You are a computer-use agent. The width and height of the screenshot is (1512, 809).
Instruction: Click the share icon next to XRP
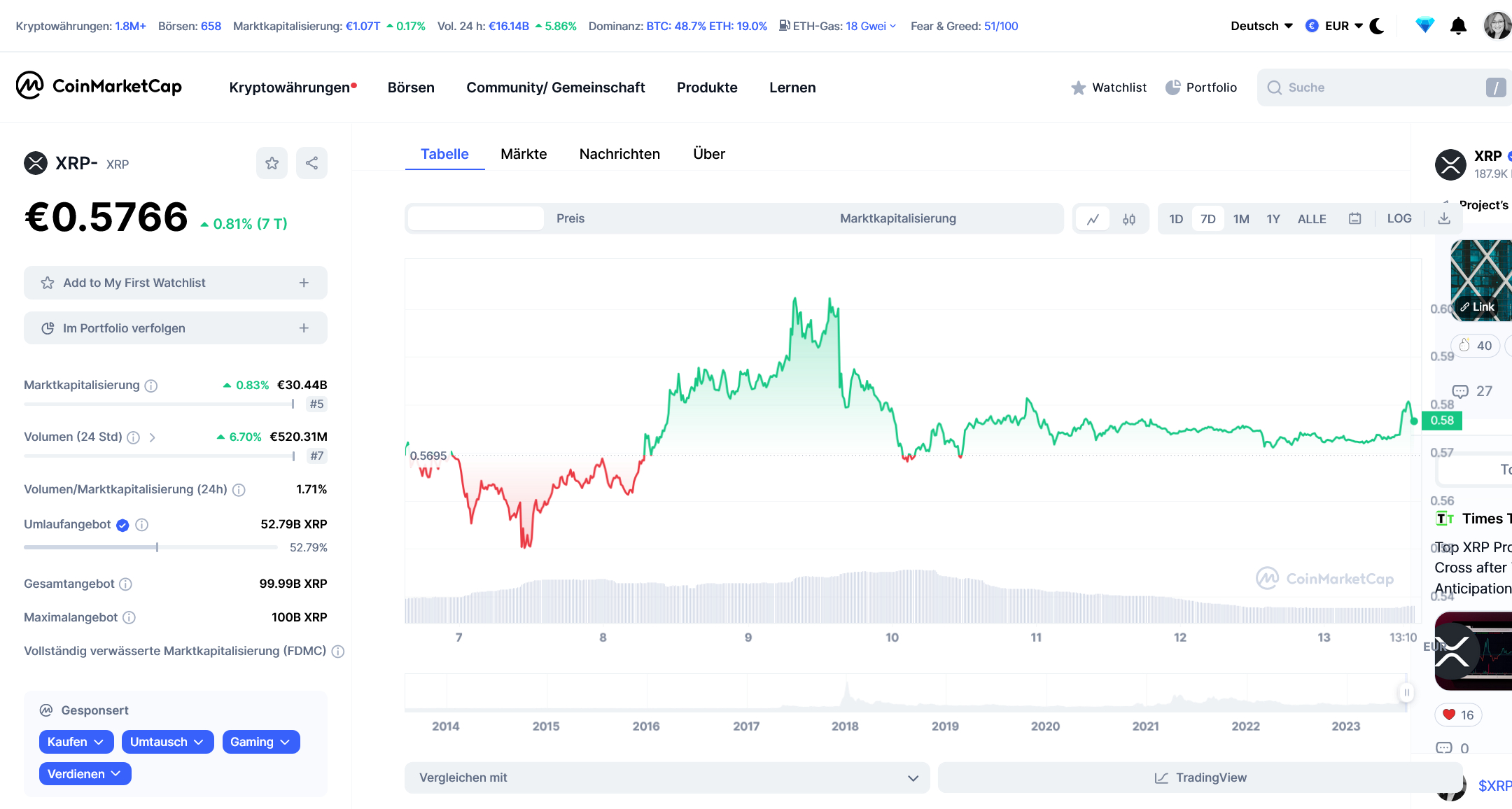tap(311, 163)
